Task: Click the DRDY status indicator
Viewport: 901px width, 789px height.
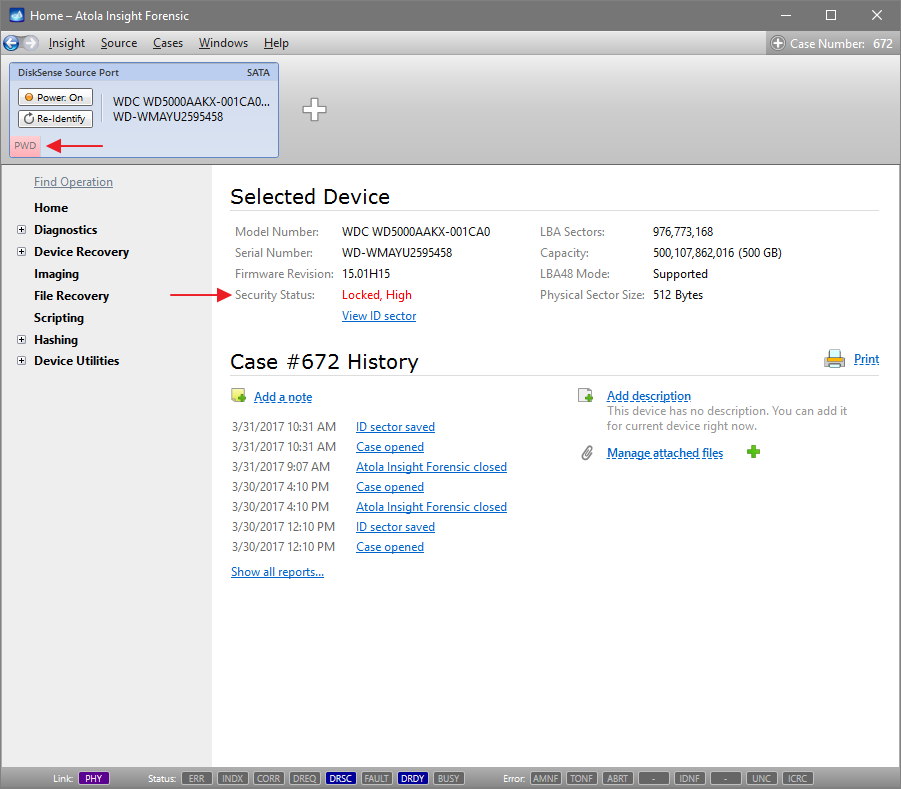Action: tap(412, 778)
